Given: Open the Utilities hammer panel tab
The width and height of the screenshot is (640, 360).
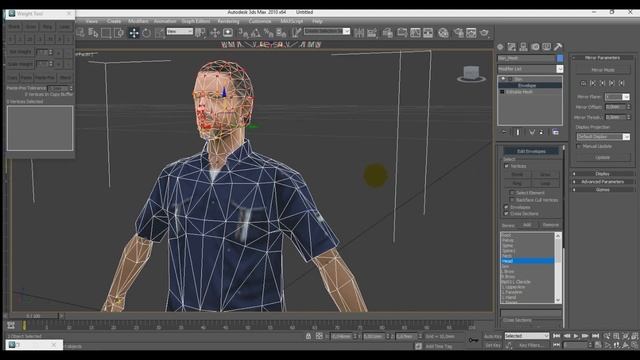Looking at the screenshot, I should tap(558, 47).
